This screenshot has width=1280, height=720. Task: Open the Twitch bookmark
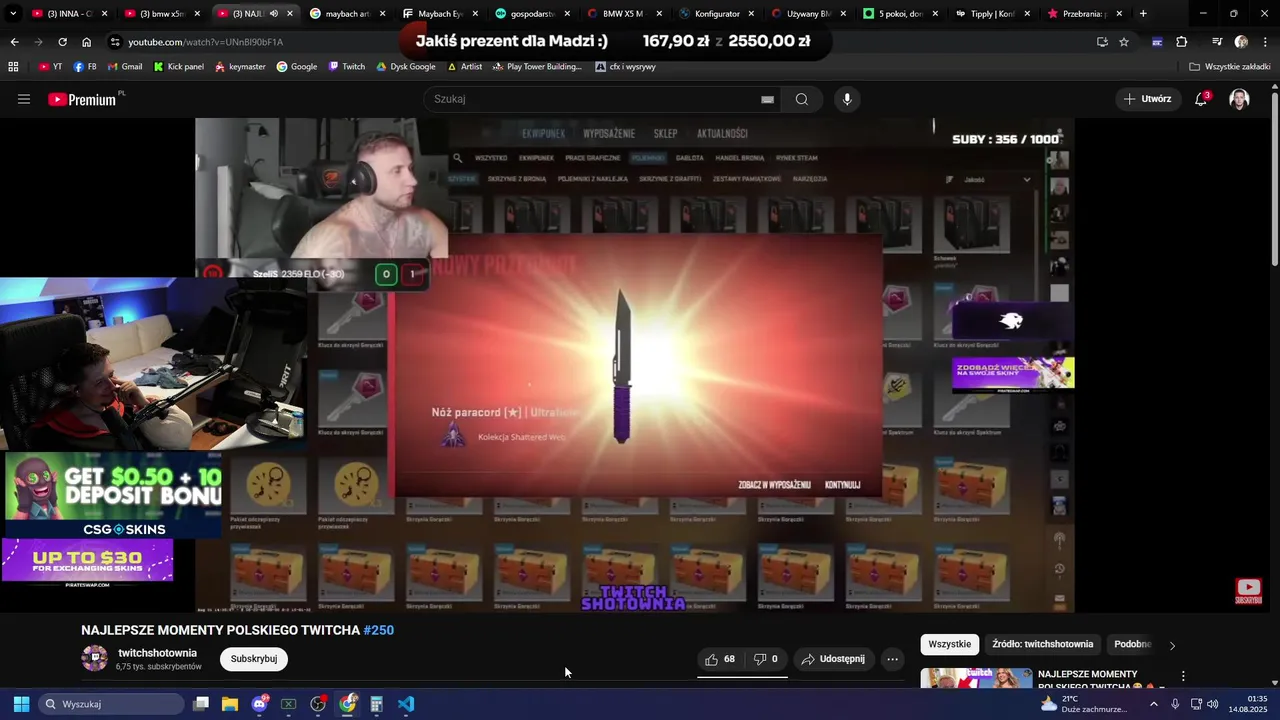pos(346,67)
